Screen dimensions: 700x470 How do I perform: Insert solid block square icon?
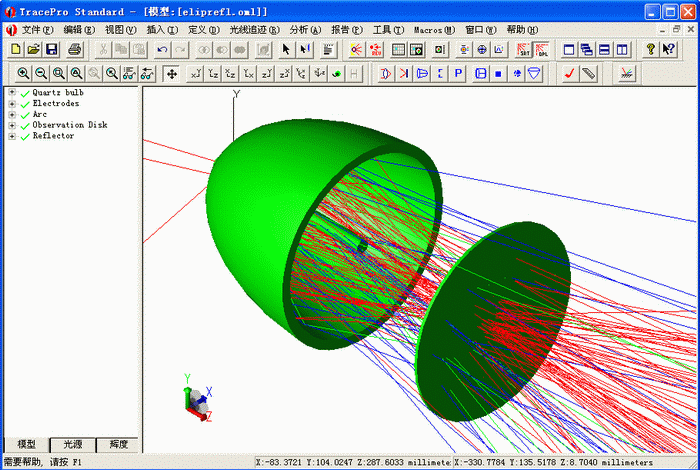click(498, 74)
